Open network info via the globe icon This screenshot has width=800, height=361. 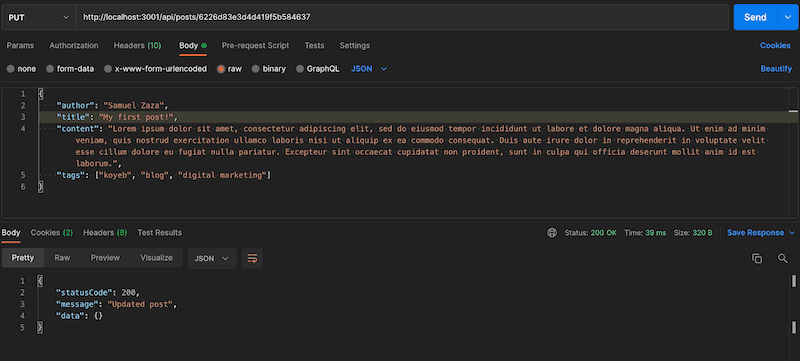552,233
